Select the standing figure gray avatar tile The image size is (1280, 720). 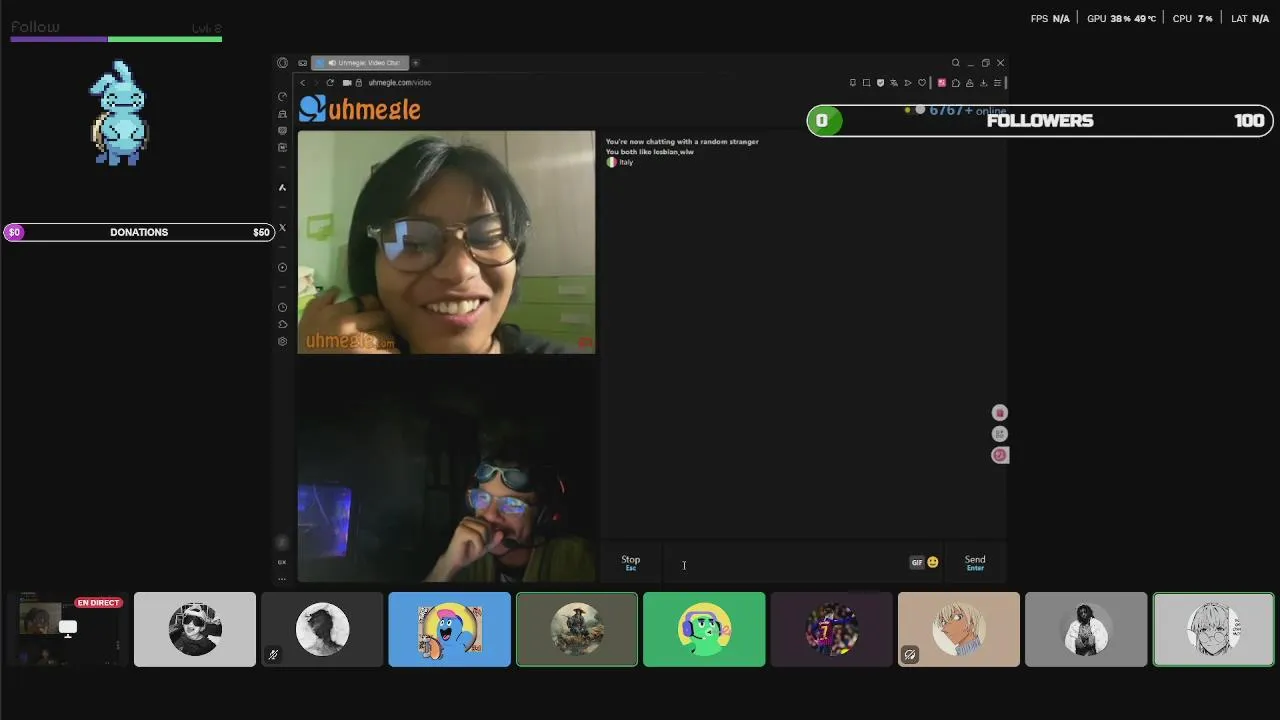pyautogui.click(x=1086, y=629)
